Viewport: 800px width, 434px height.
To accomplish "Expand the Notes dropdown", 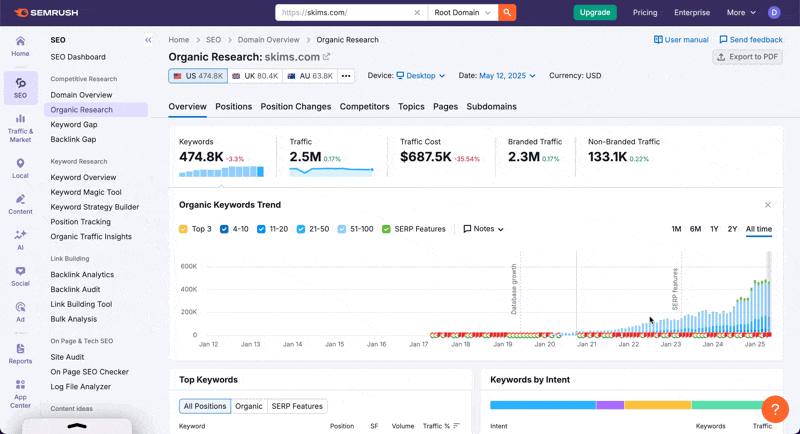I will 483,229.
